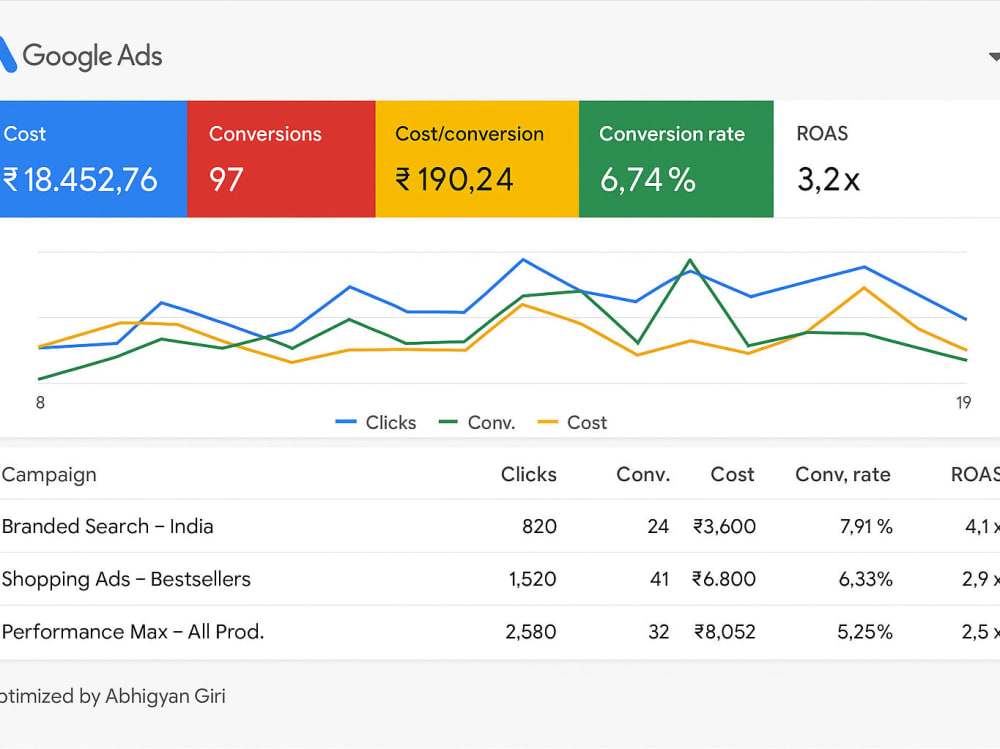Sort by the Cost table column header
The height and width of the screenshot is (749, 1000).
732,474
